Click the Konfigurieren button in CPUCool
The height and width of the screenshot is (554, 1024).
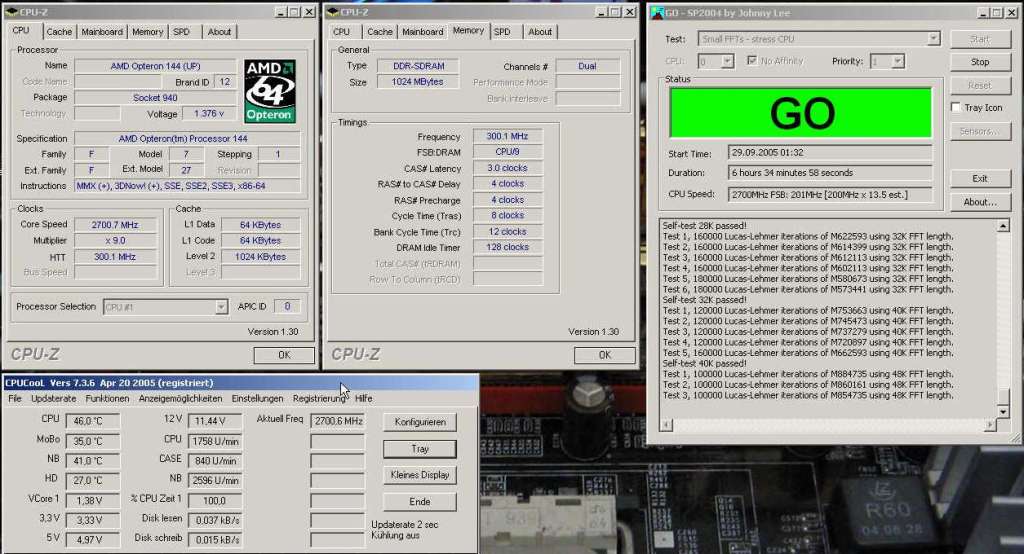tap(420, 422)
